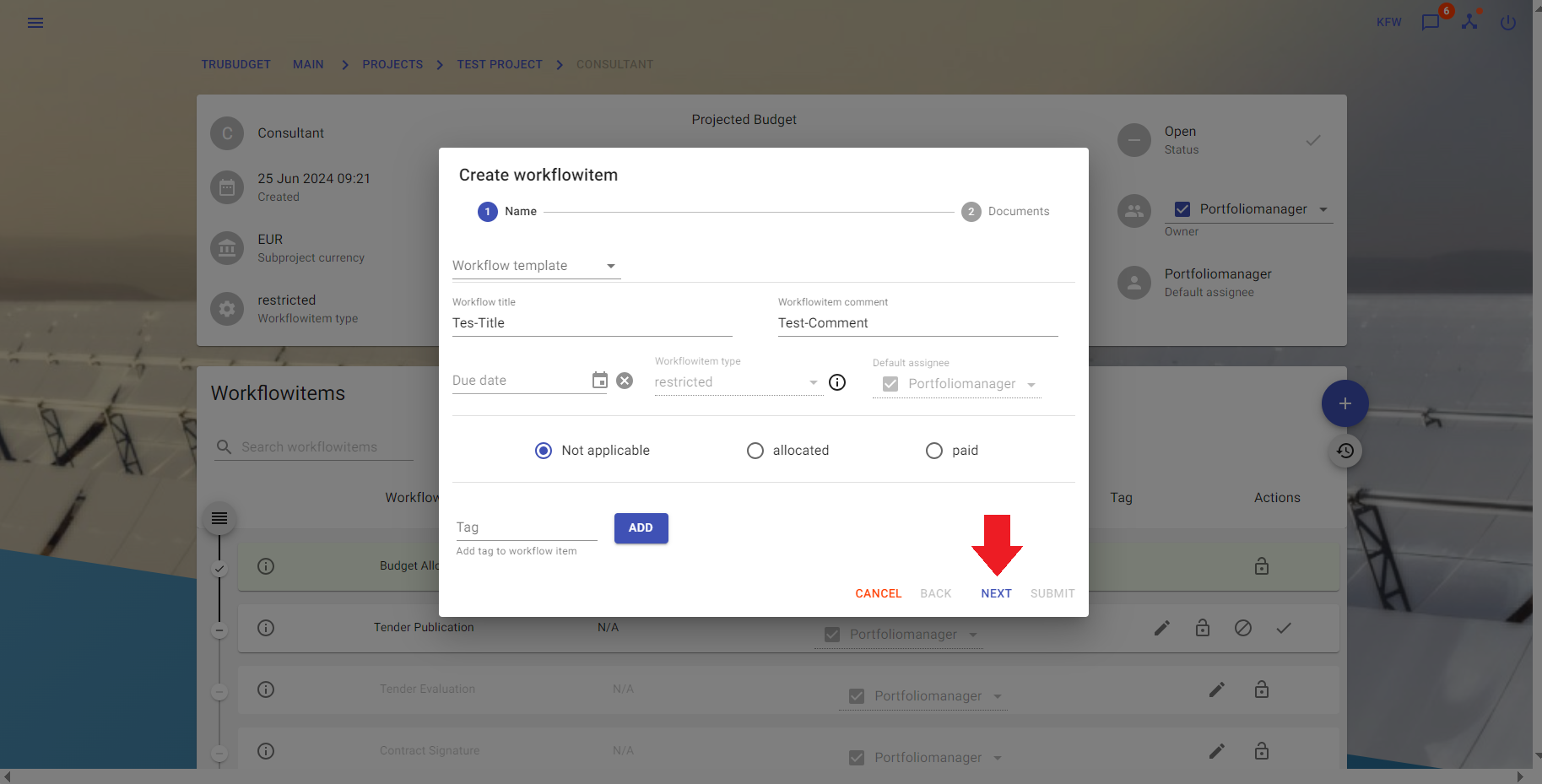Focus the Search workflowitems field

[x=327, y=447]
